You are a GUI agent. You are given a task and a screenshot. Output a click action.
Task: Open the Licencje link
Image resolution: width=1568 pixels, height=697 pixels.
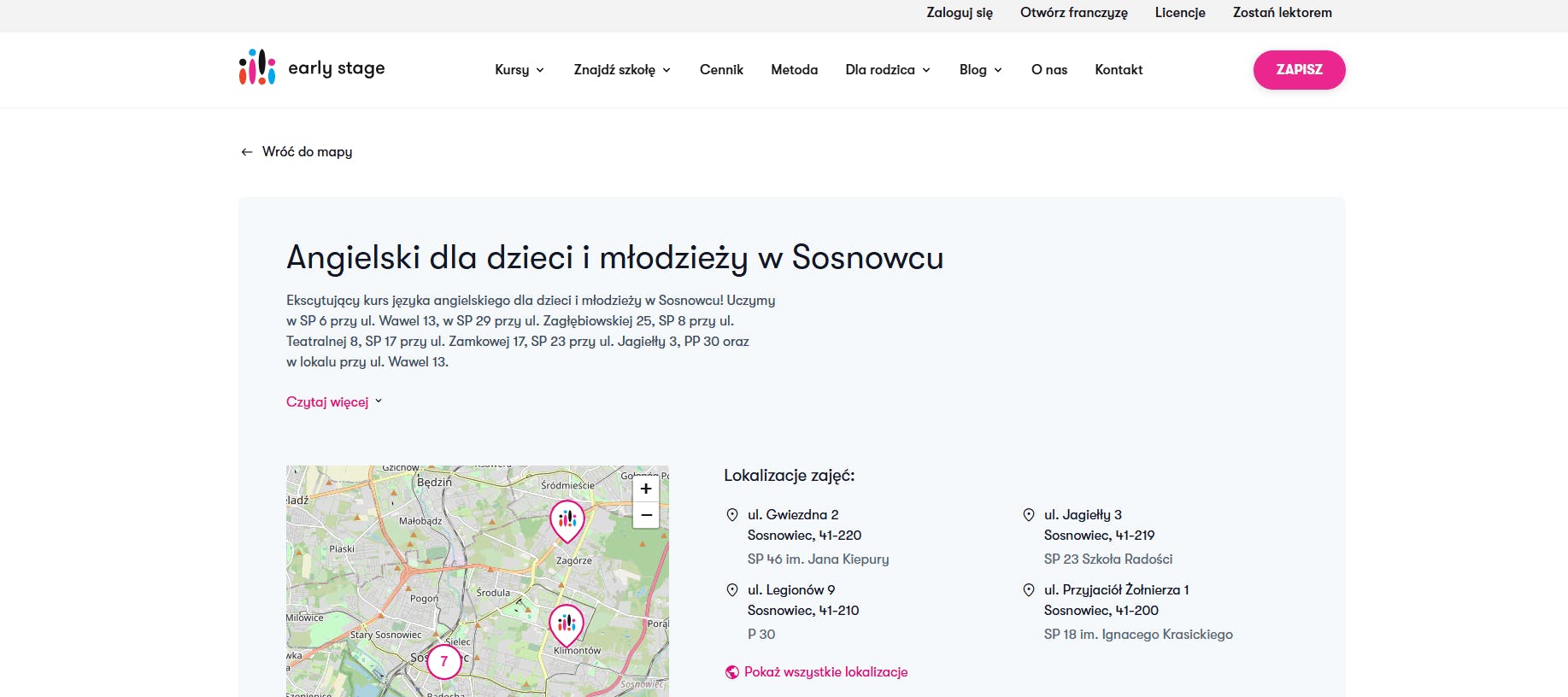pos(1180,13)
